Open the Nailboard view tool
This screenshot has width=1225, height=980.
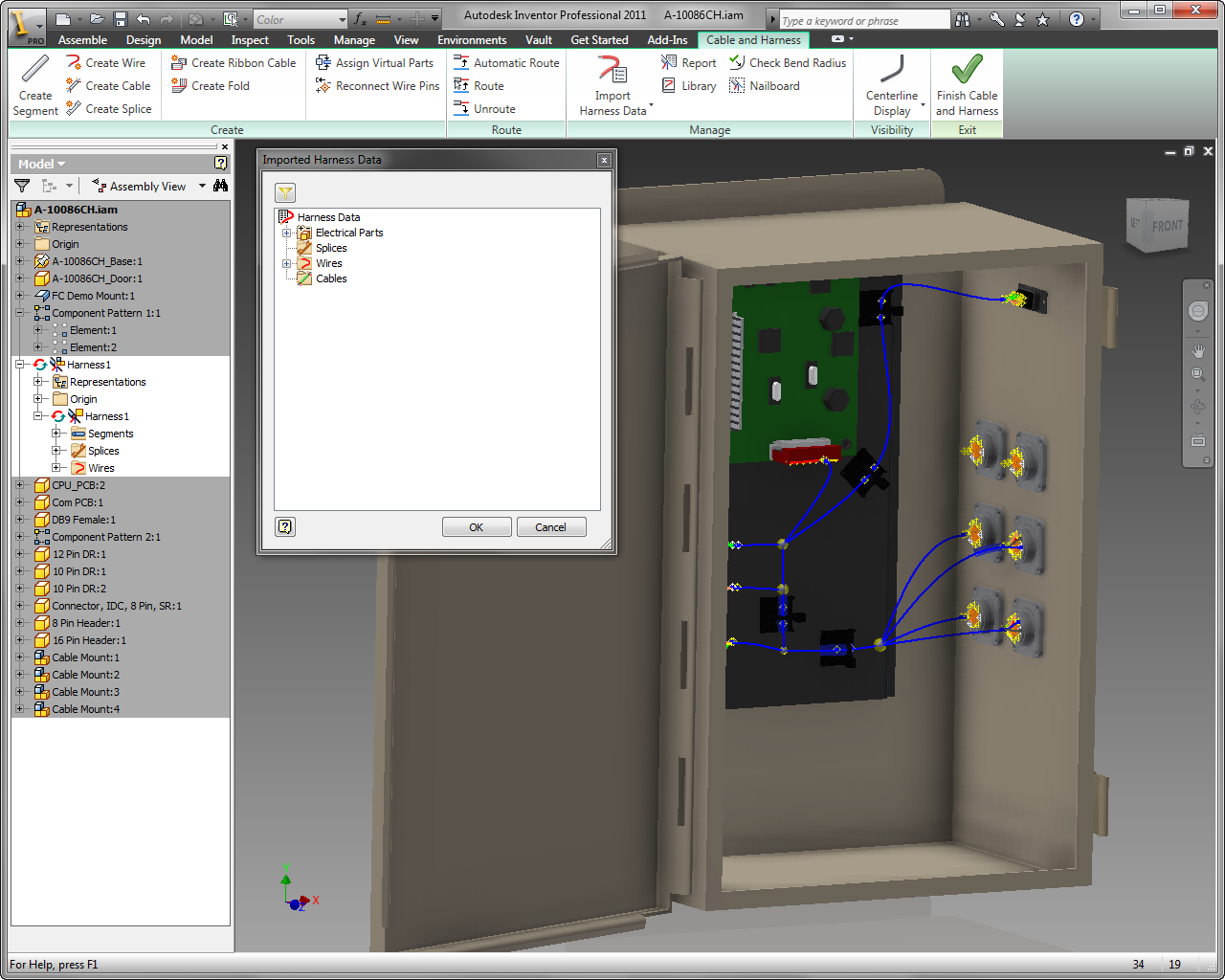764,85
